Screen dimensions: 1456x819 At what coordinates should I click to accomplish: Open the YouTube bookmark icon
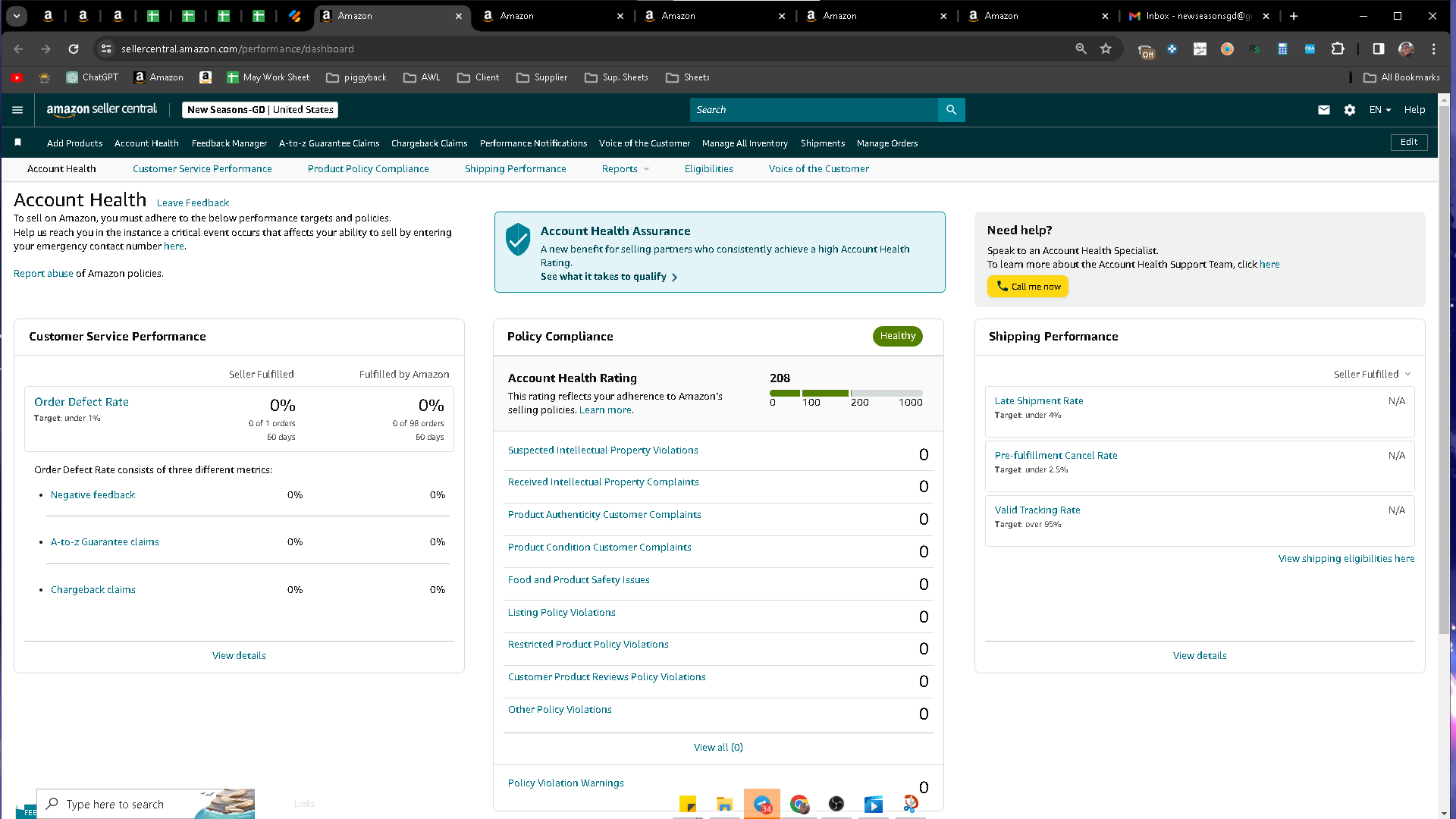pos(17,77)
